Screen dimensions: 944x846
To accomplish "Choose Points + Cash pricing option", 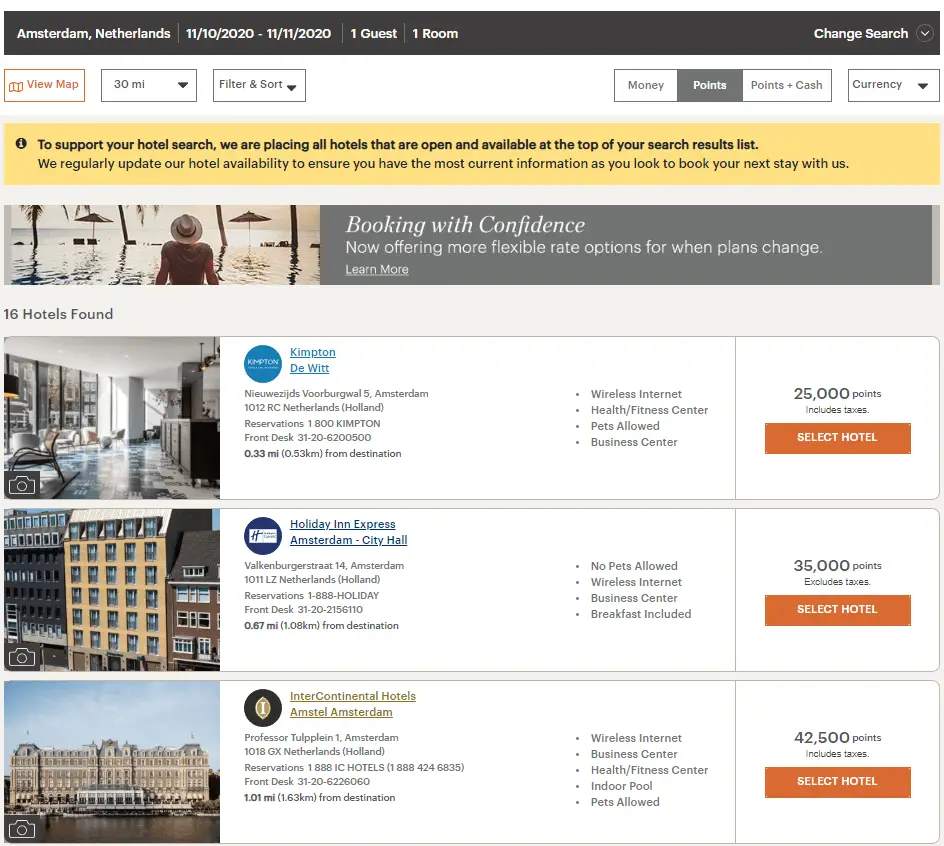I will point(786,85).
